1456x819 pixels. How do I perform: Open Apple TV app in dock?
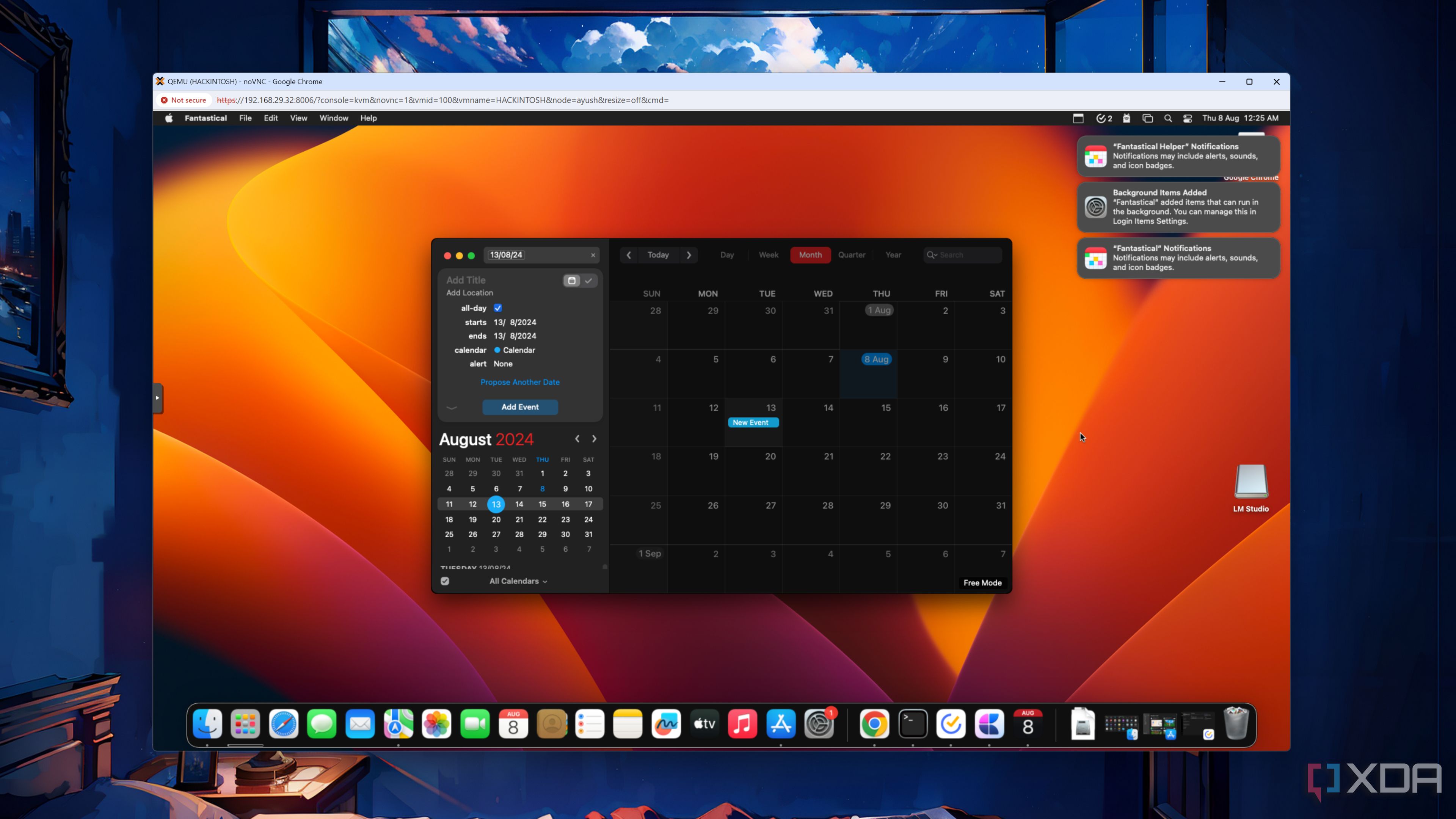[704, 724]
